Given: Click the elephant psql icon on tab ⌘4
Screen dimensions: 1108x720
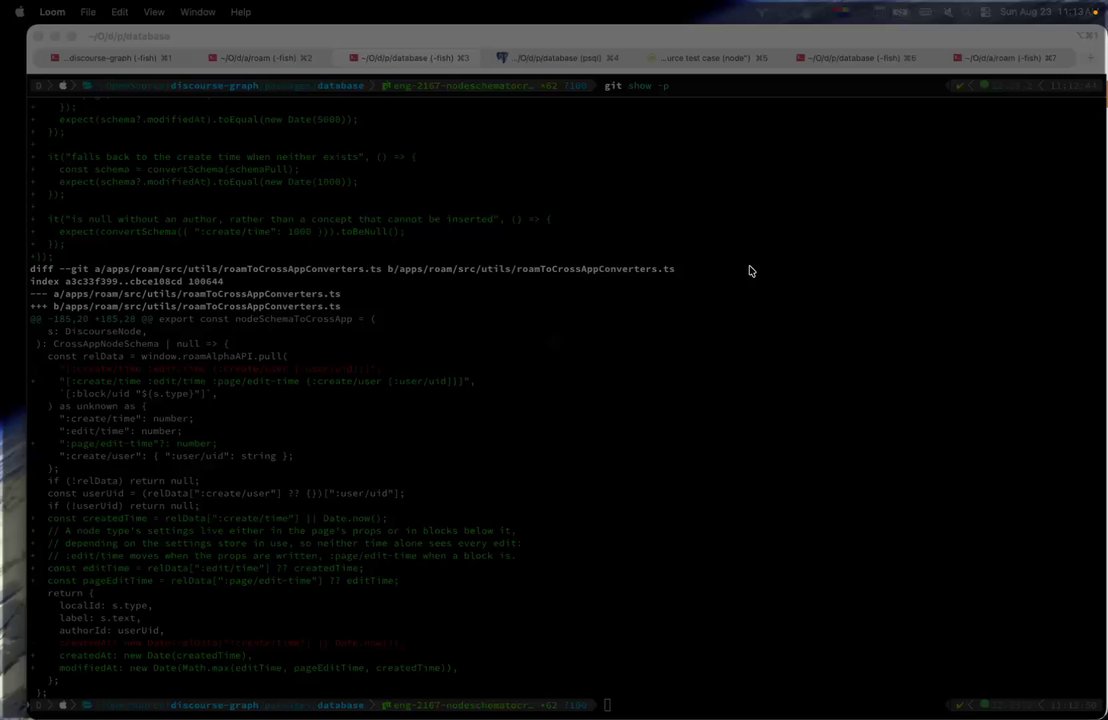Looking at the screenshot, I should click(502, 58).
